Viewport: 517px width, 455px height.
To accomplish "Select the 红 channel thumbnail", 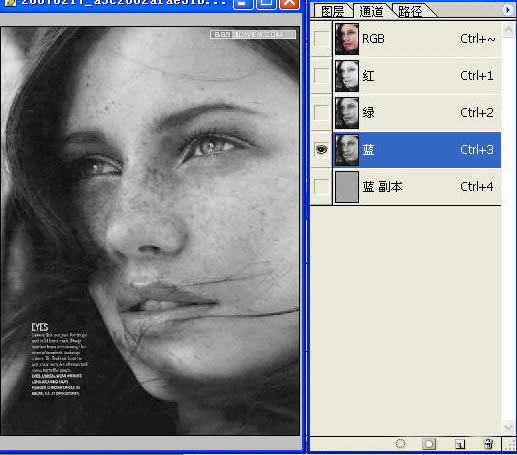I will click(347, 76).
